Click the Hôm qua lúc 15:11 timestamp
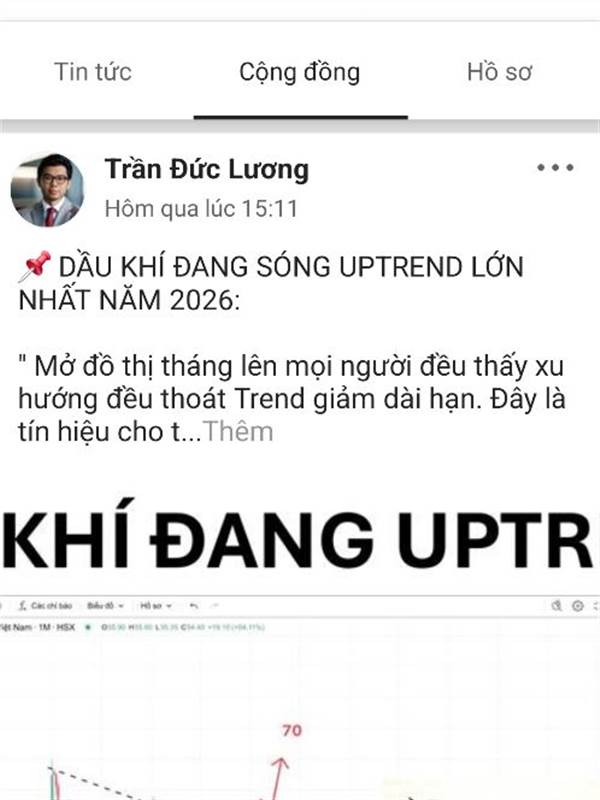 click(201, 209)
